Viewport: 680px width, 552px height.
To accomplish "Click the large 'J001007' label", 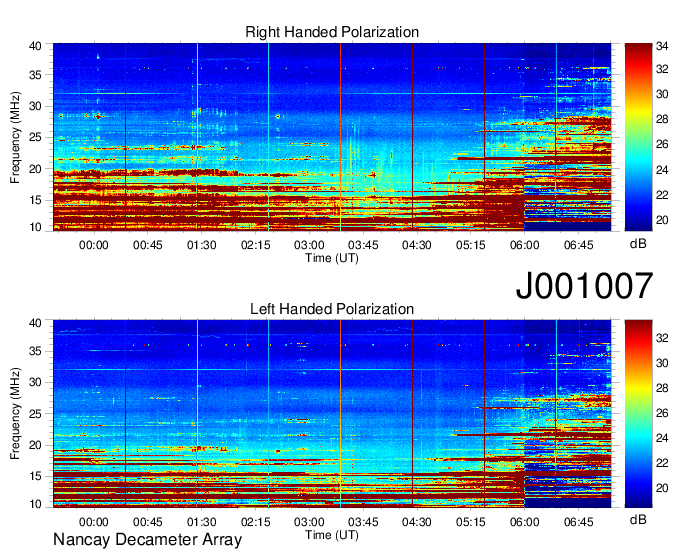I will pos(584,286).
